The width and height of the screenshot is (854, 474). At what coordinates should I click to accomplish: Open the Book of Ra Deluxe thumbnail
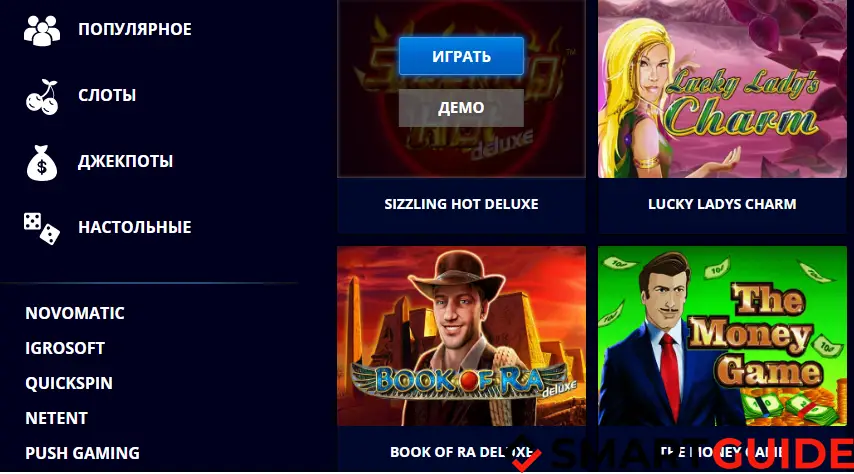pyautogui.click(x=461, y=336)
